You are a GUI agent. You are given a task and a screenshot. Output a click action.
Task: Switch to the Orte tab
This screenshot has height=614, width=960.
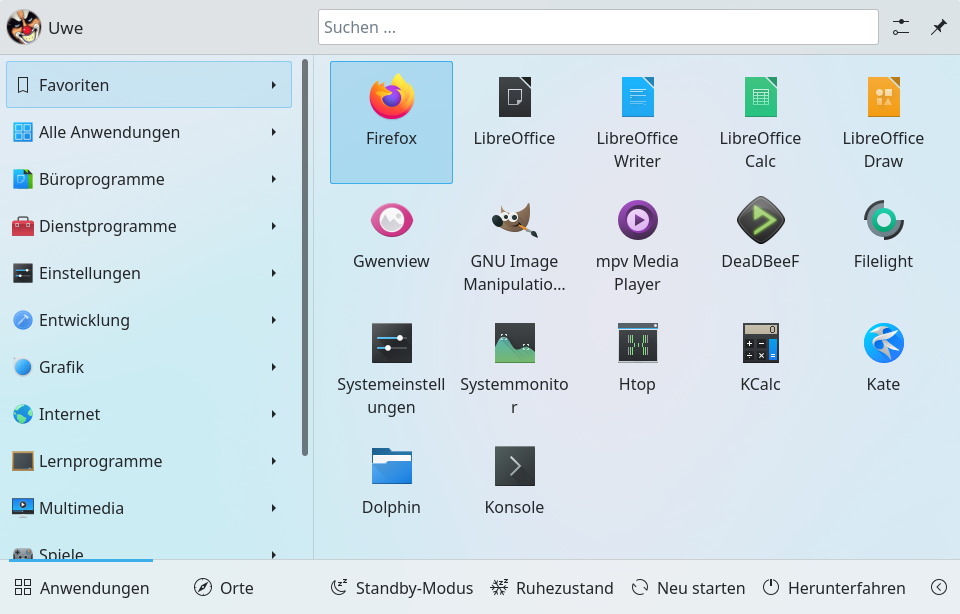tap(223, 588)
